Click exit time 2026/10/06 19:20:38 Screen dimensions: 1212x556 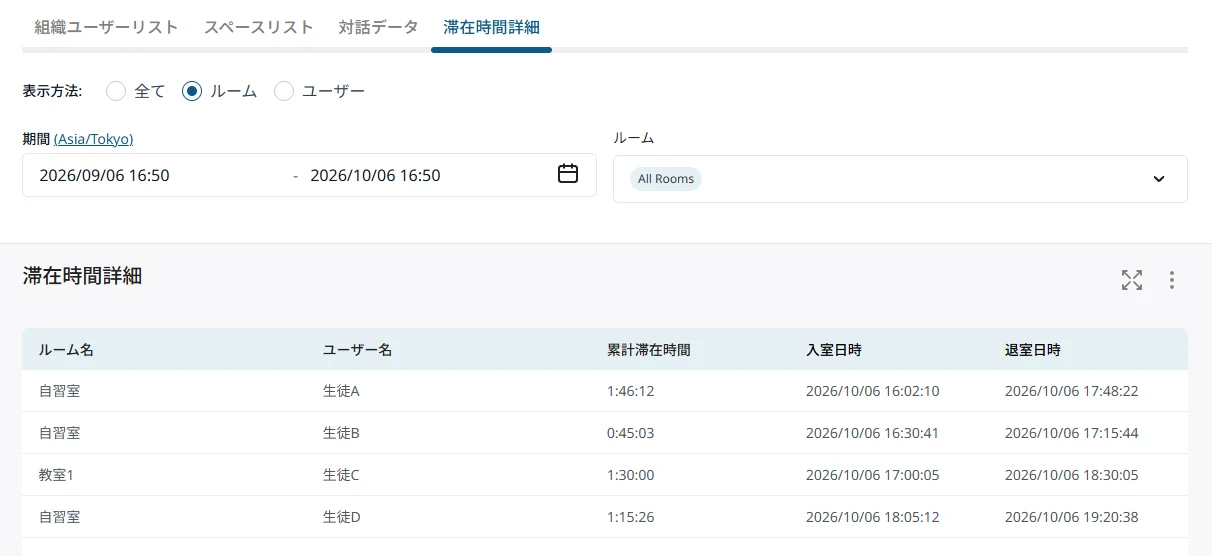point(1071,517)
